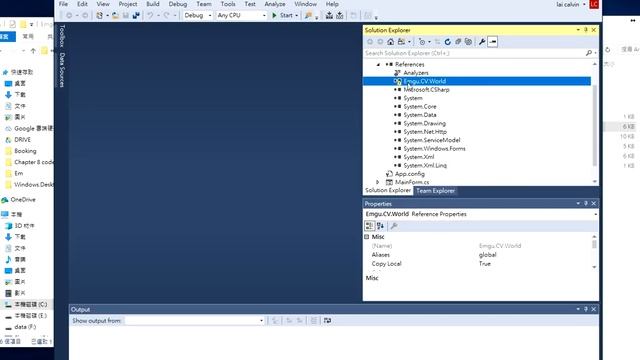Open the Data Sources side tab
The width and height of the screenshot is (640, 360).
click(x=62, y=70)
